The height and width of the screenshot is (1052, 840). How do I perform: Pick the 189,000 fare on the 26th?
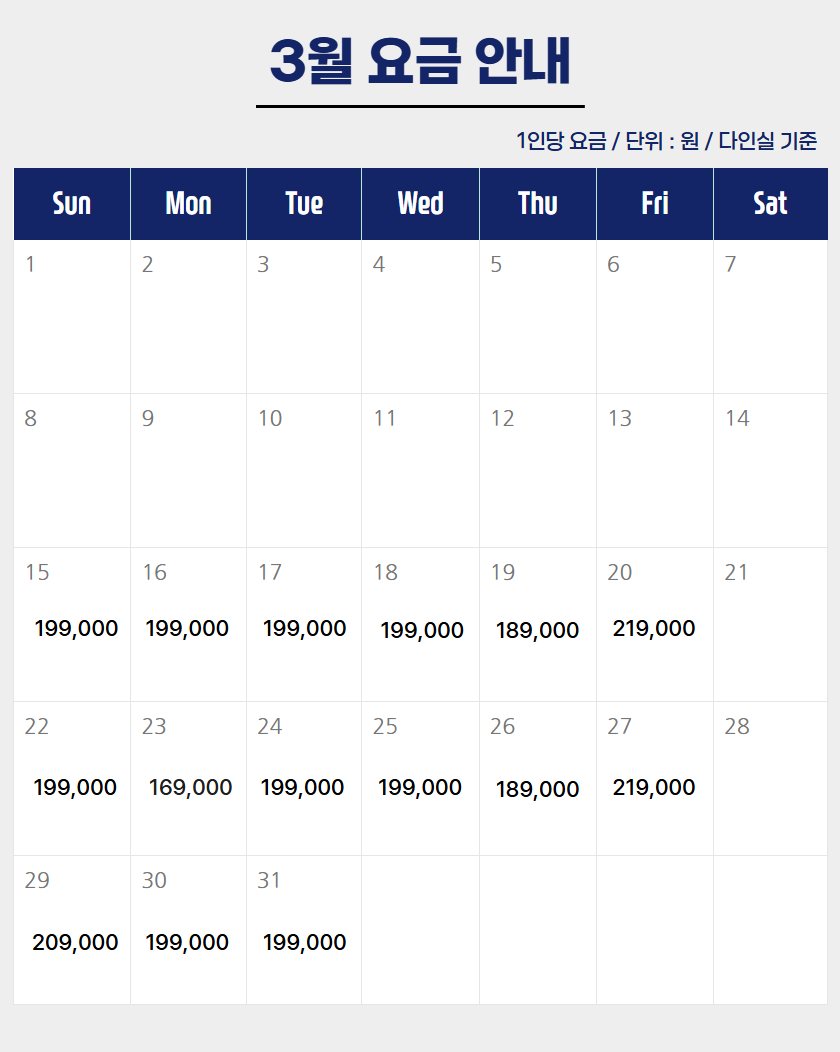pos(537,789)
